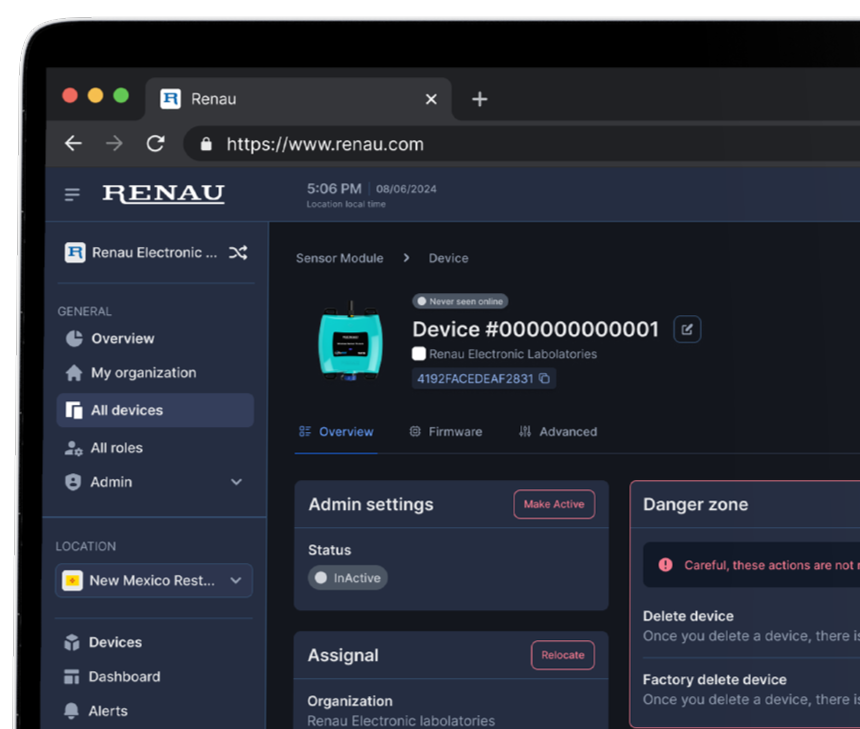Expand the Admin section in sidebar
860x729 pixels.
coord(236,482)
